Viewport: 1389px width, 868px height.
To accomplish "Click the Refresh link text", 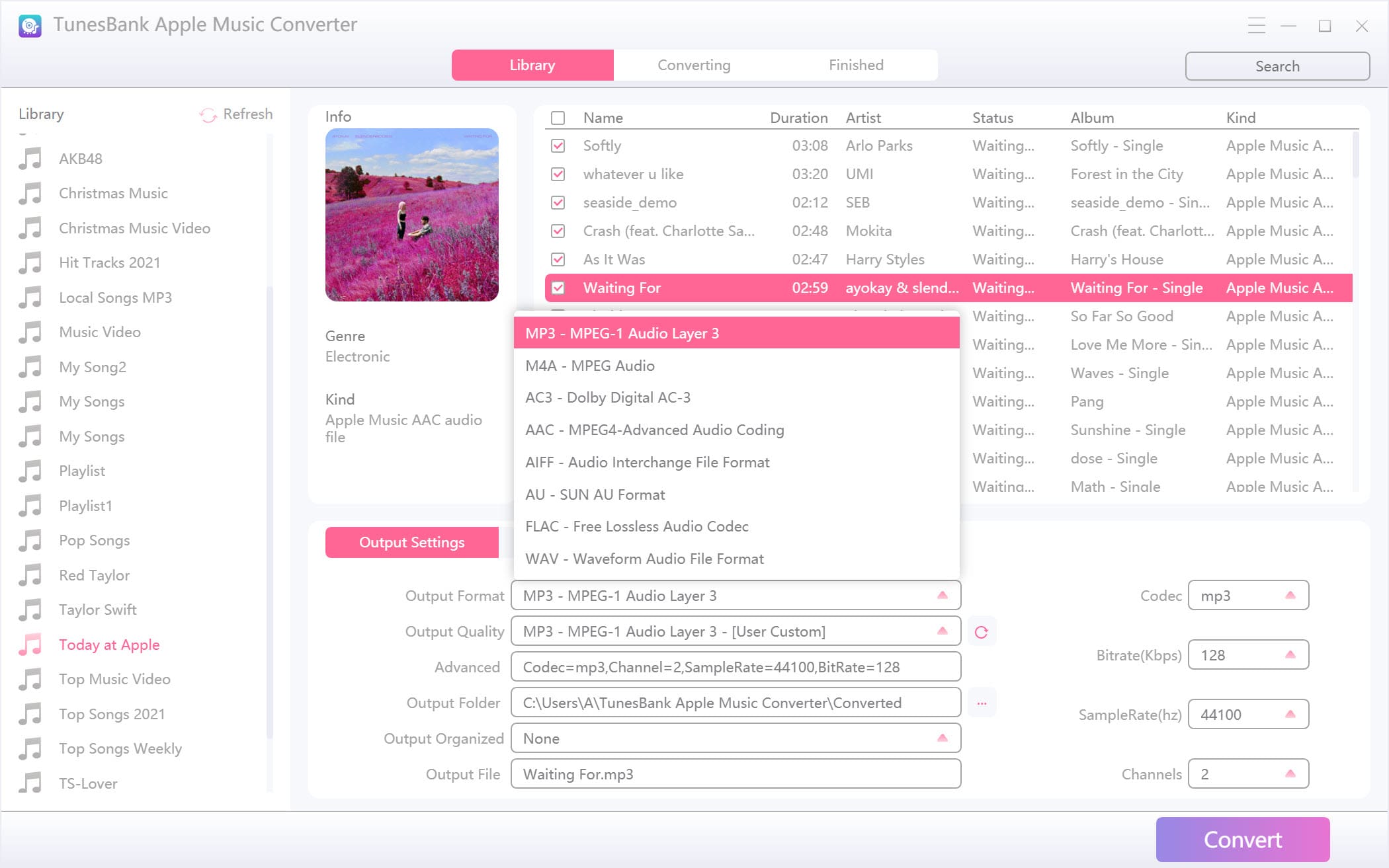I will 248,114.
